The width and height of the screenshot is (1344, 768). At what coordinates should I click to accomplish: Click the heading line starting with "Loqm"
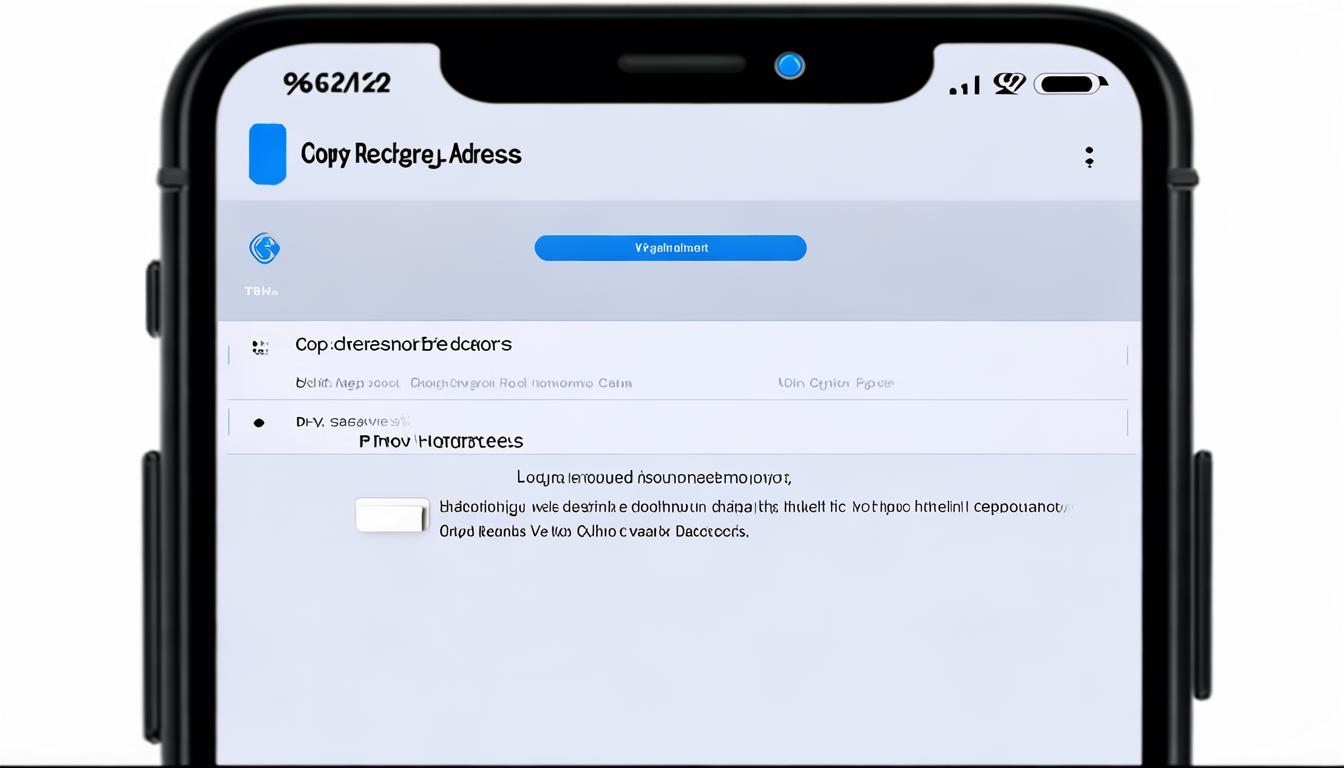[x=654, y=478]
